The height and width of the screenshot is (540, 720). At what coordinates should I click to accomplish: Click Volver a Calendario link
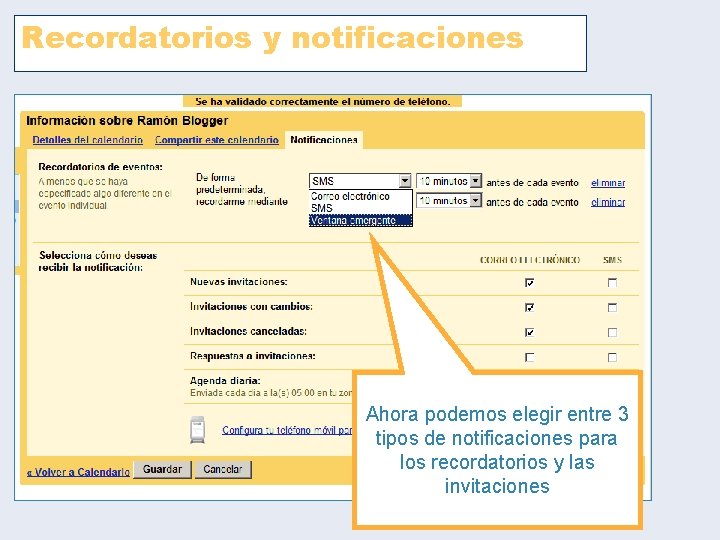[78, 472]
